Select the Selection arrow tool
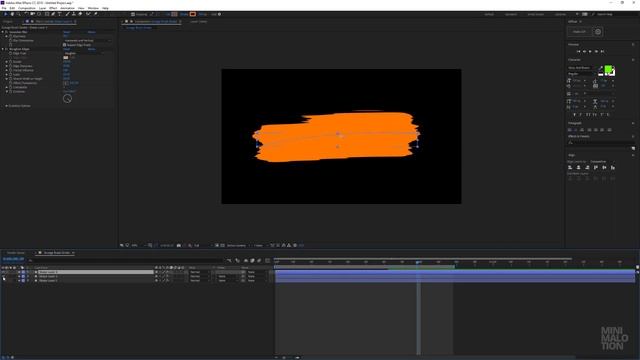Viewport: 640px width, 360px height. coord(5,14)
